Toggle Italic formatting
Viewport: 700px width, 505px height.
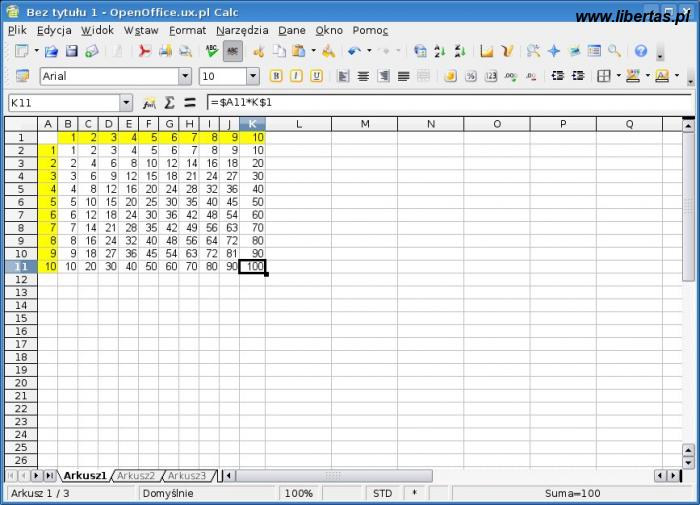(x=296, y=76)
